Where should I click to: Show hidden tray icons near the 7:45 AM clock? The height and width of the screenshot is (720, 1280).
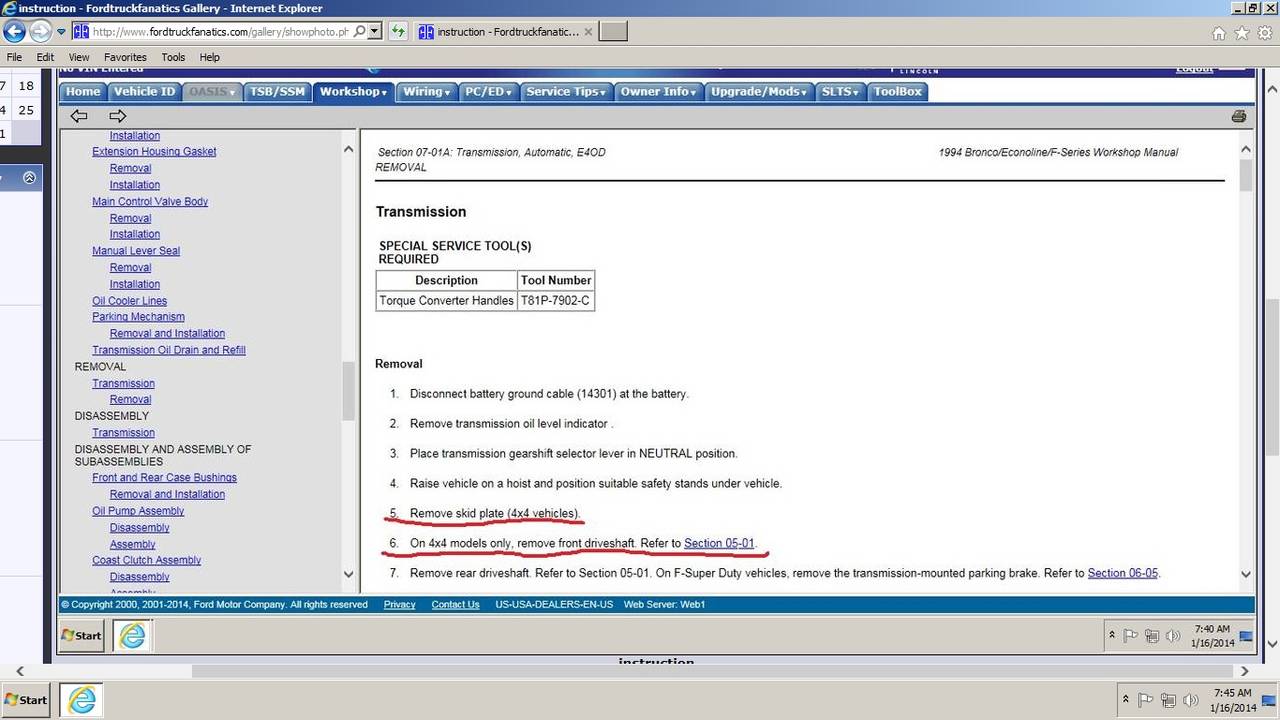[1126, 700]
